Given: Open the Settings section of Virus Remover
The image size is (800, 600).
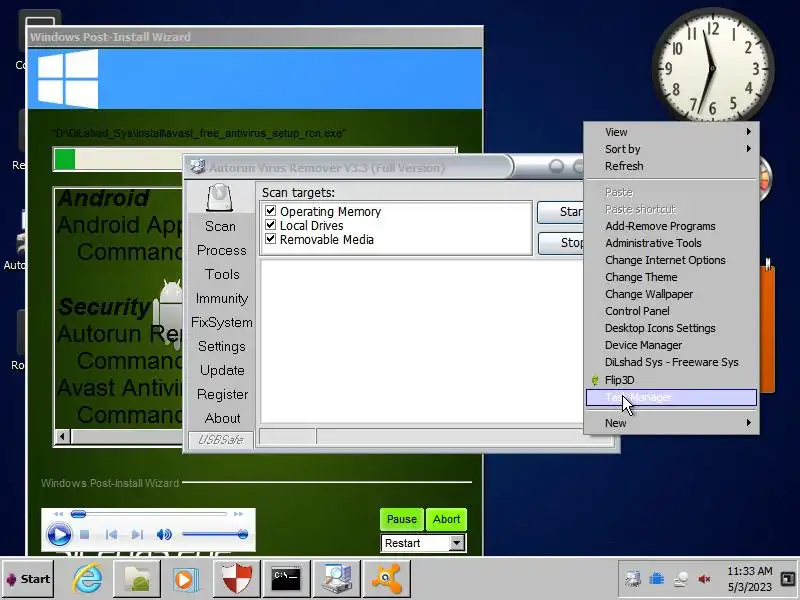Looking at the screenshot, I should pos(221,346).
